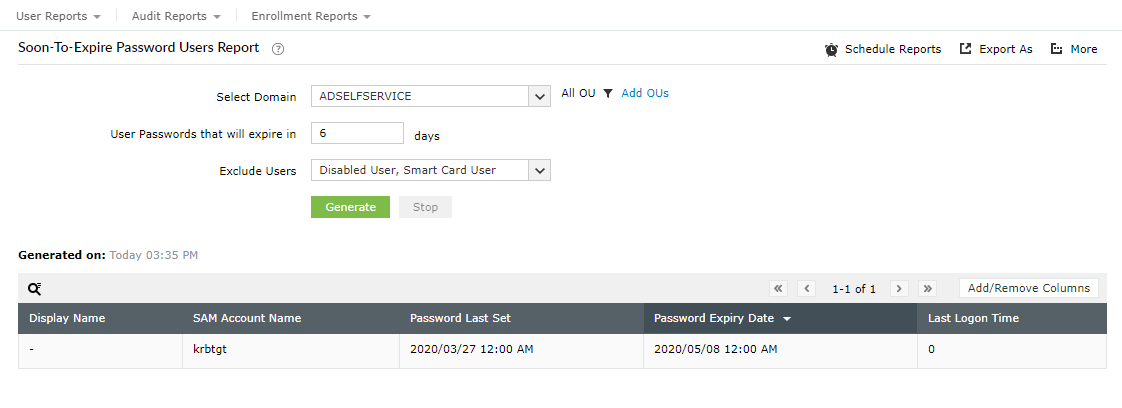Click the expiry days input field
1122x408 pixels.
point(357,133)
